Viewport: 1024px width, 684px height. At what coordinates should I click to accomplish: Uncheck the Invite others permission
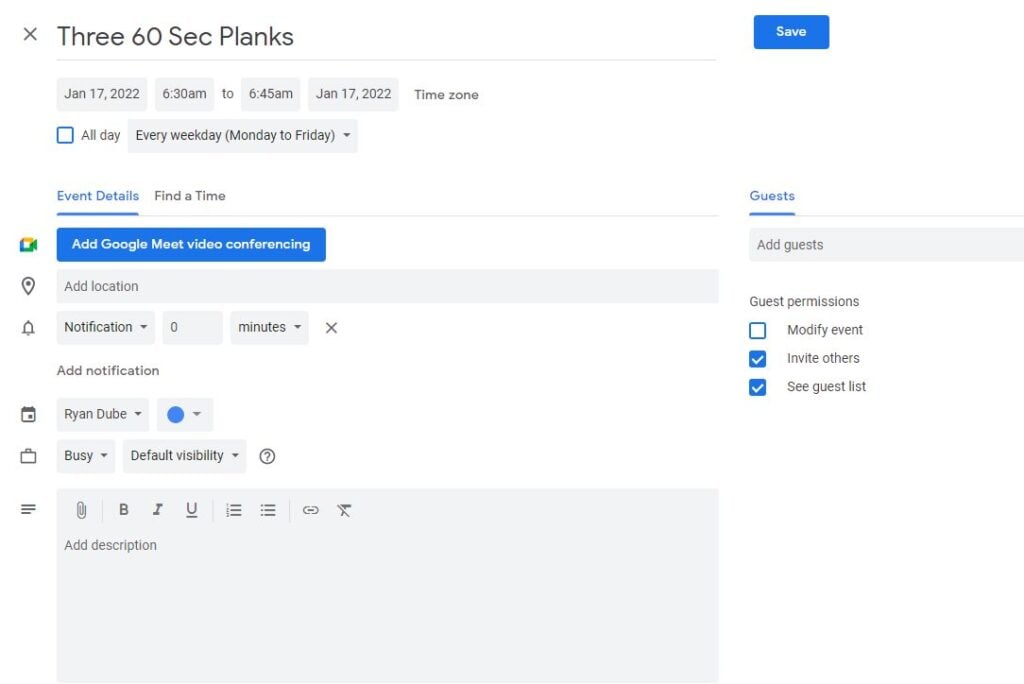(x=758, y=359)
